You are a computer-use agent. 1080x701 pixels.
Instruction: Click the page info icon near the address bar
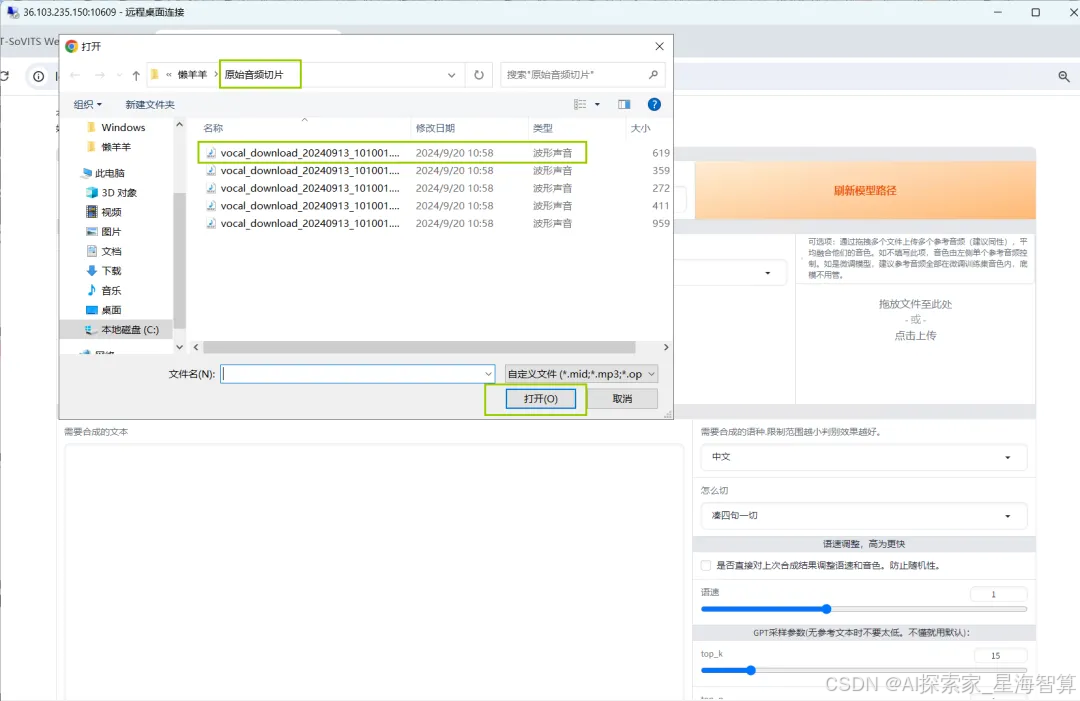(38, 76)
